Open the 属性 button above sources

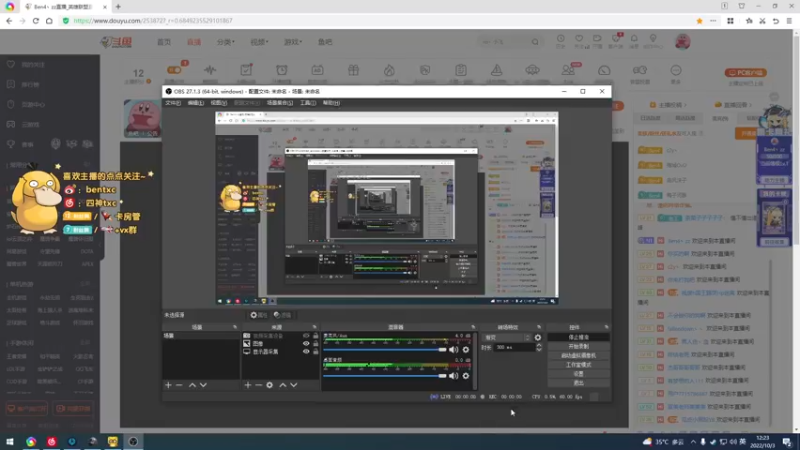259,315
